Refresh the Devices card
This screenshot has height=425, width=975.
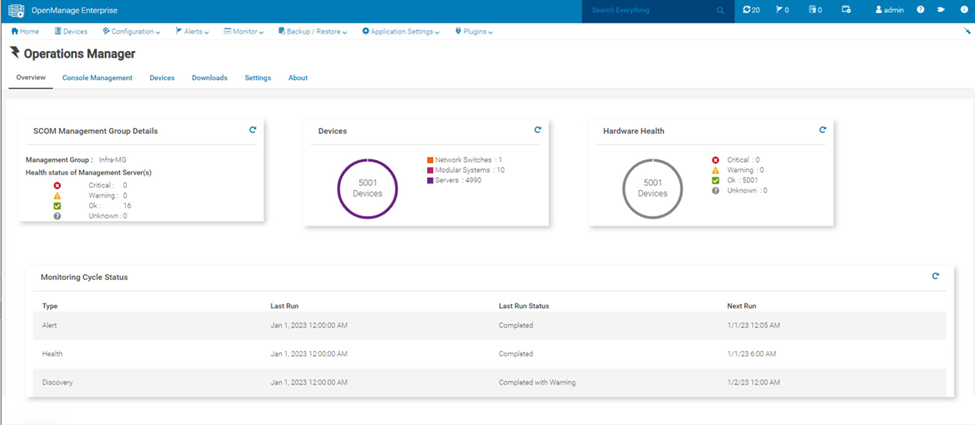click(x=538, y=130)
